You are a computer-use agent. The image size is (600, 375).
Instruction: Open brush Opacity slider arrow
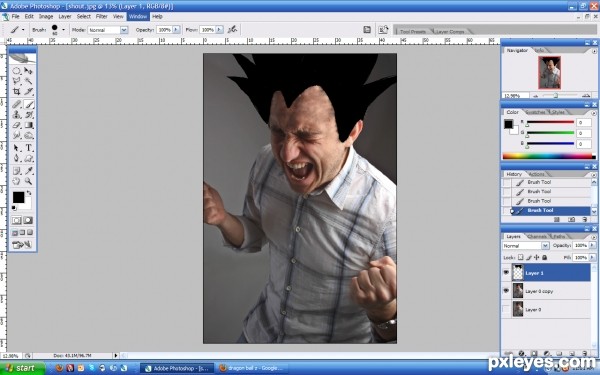pos(176,29)
